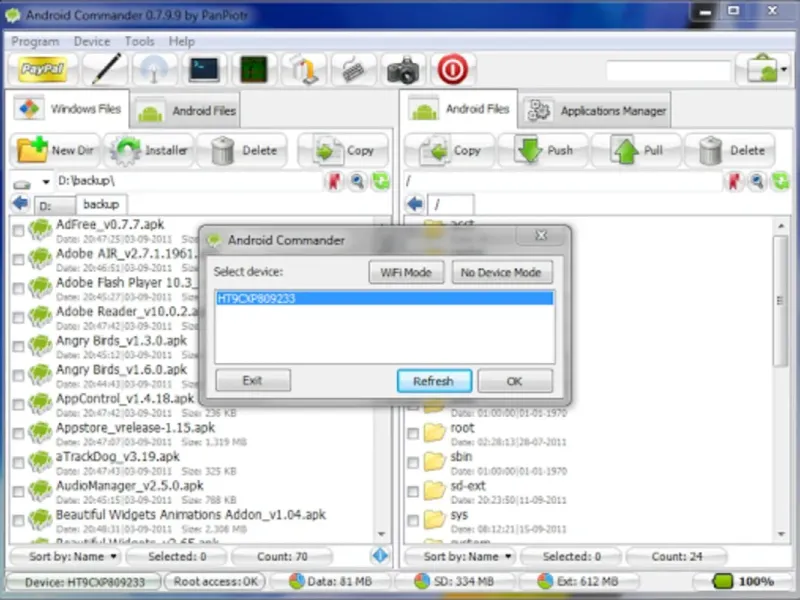
Task: Open the keyboard input tool
Action: coord(353,69)
